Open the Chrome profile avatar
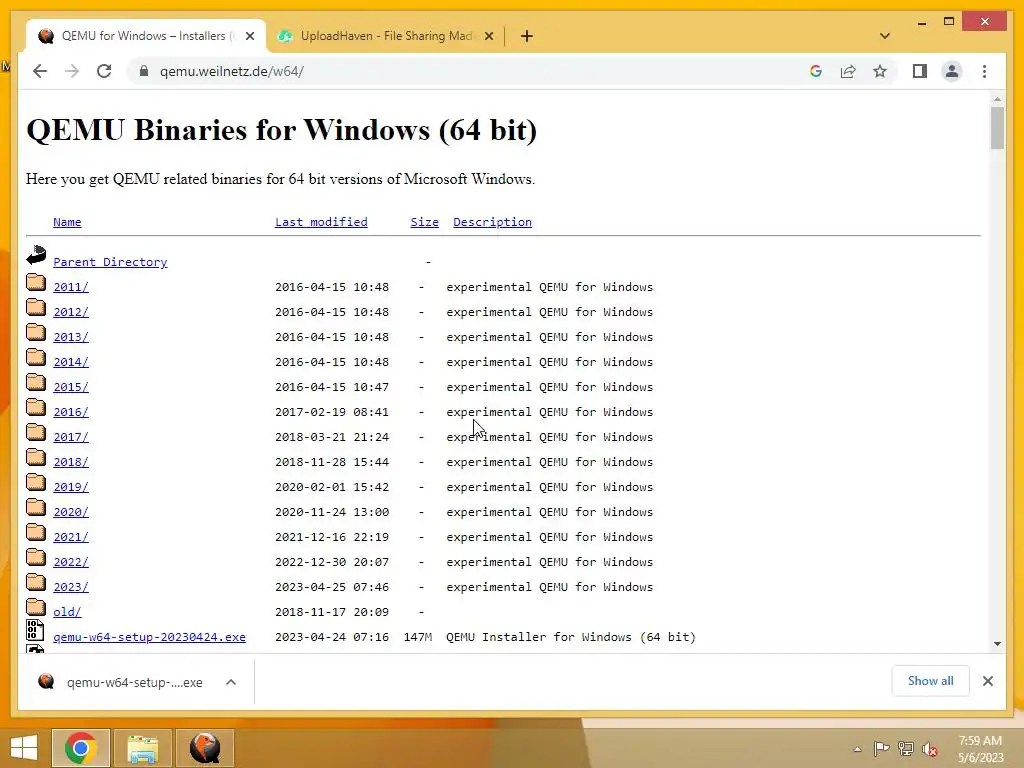This screenshot has height=768, width=1024. click(952, 71)
